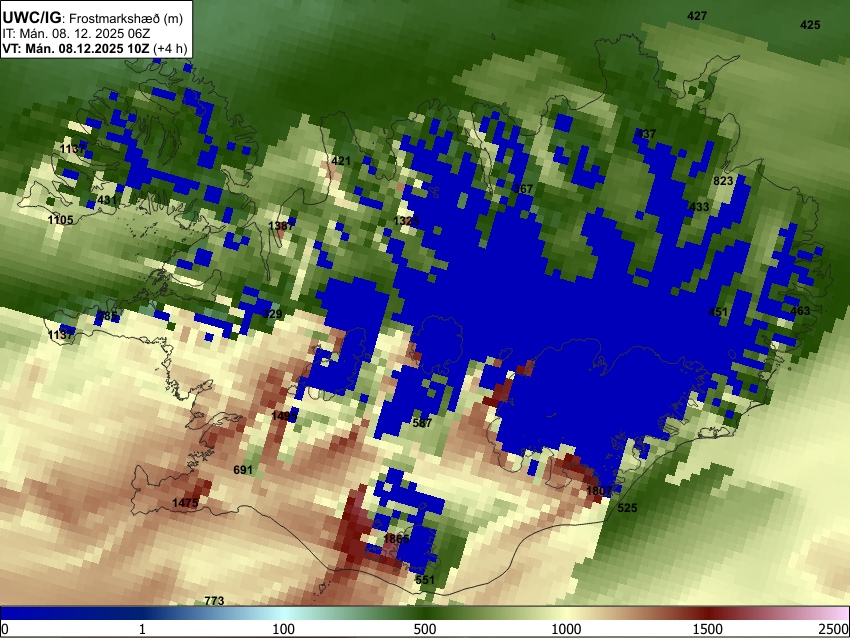Click the color scale label 2500
This screenshot has width=850, height=638.
834,629
